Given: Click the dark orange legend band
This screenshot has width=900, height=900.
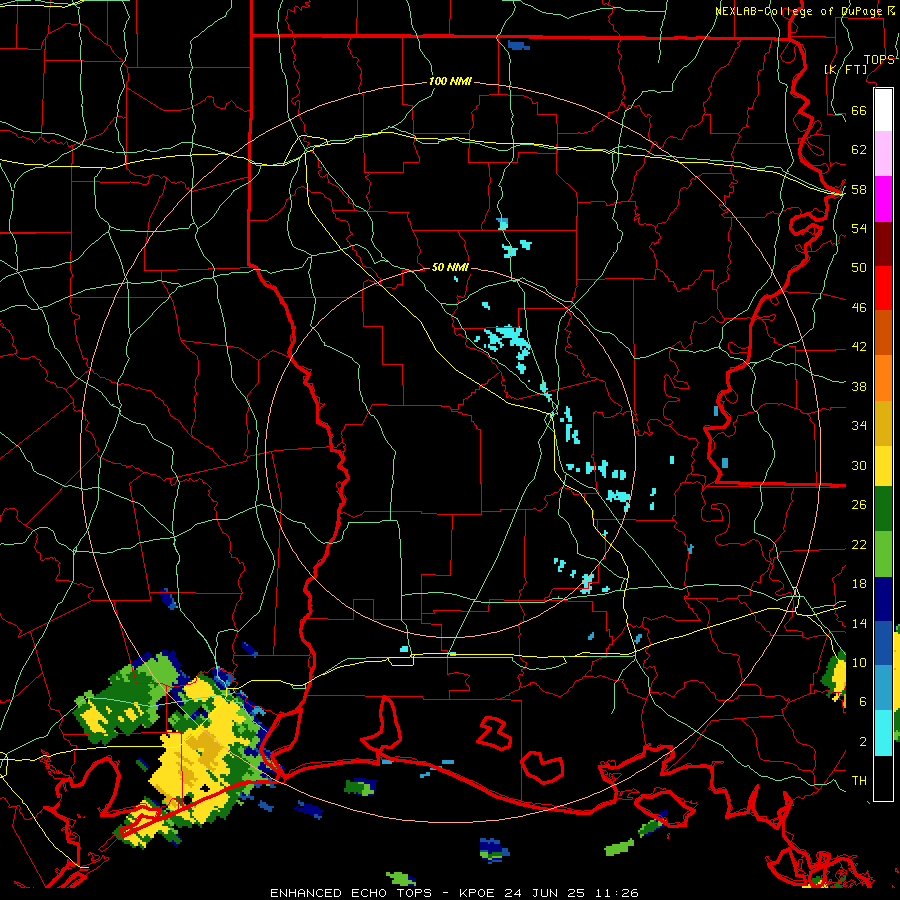Looking at the screenshot, I should click(883, 333).
